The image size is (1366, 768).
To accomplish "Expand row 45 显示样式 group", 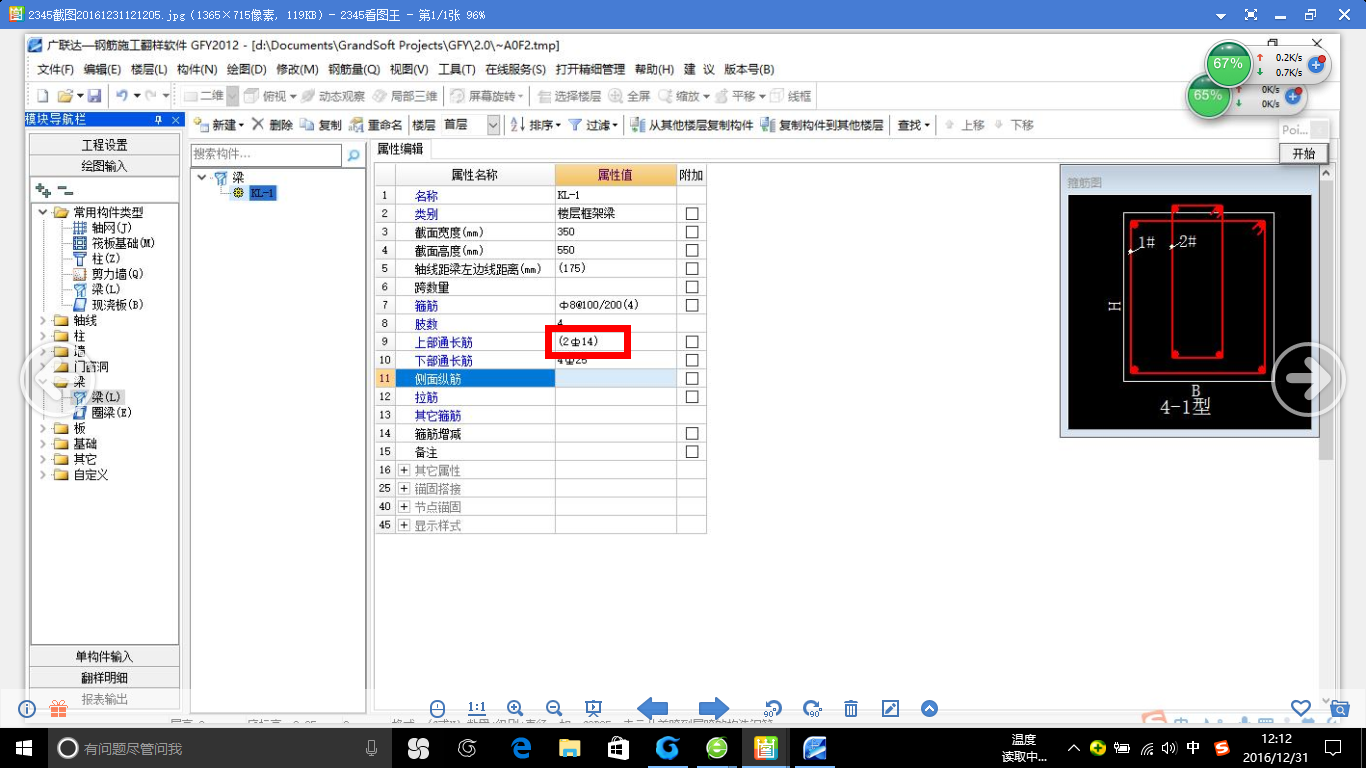I will (x=404, y=525).
